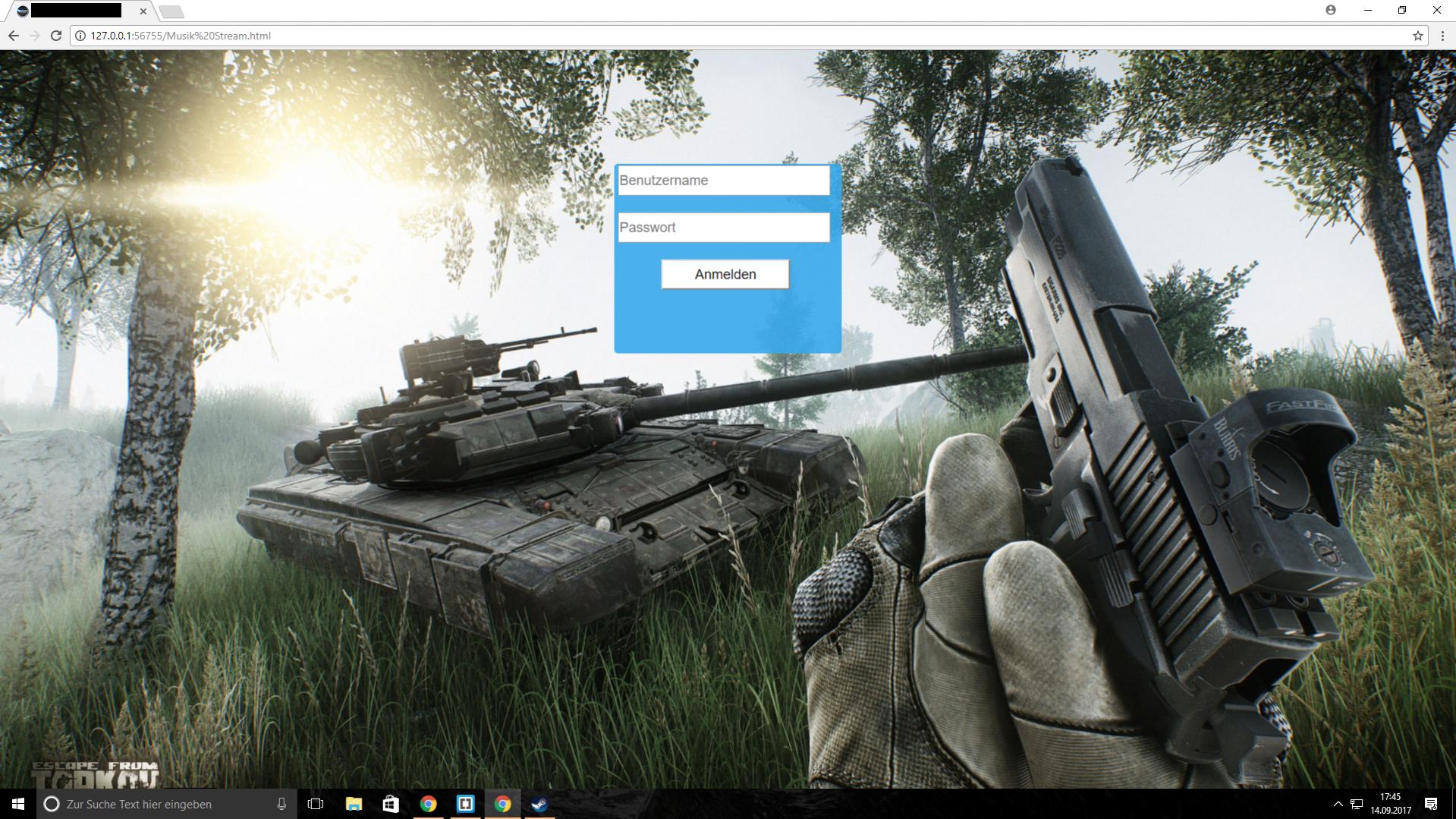Open clock and date in taskbar
This screenshot has width=1456, height=819.
[1391, 804]
